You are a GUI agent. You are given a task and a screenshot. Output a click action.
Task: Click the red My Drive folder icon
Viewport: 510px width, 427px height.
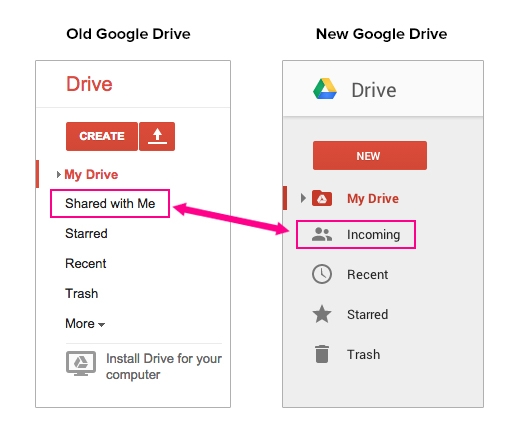pos(322,198)
